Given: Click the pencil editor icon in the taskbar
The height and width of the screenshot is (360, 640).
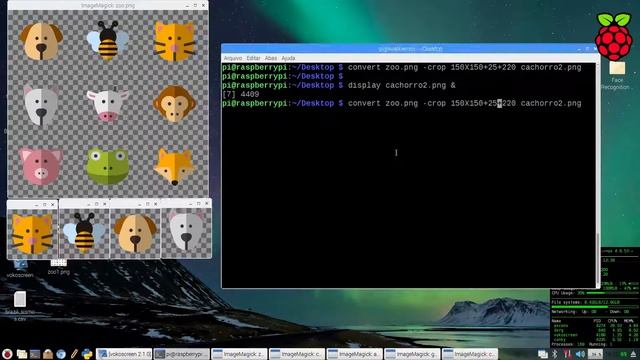Looking at the screenshot, I should tap(74, 354).
